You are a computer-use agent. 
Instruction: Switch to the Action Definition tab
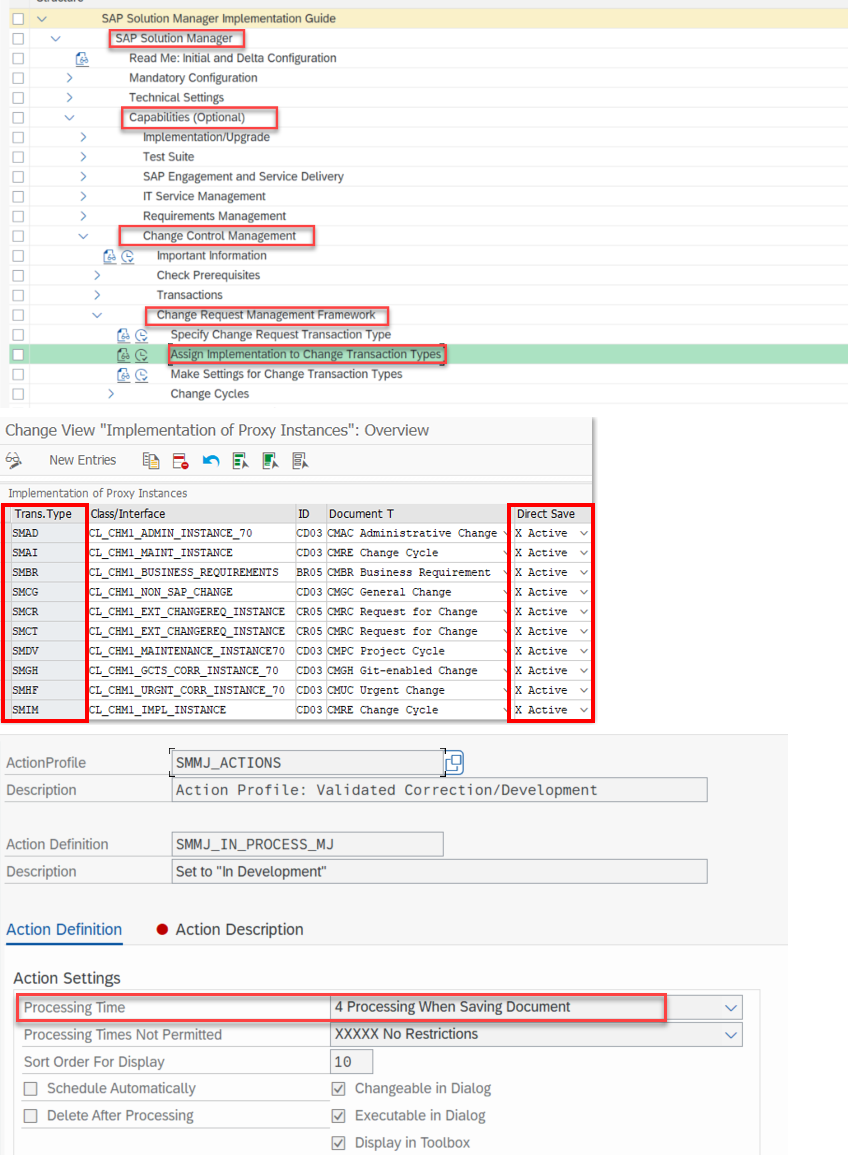click(64, 930)
